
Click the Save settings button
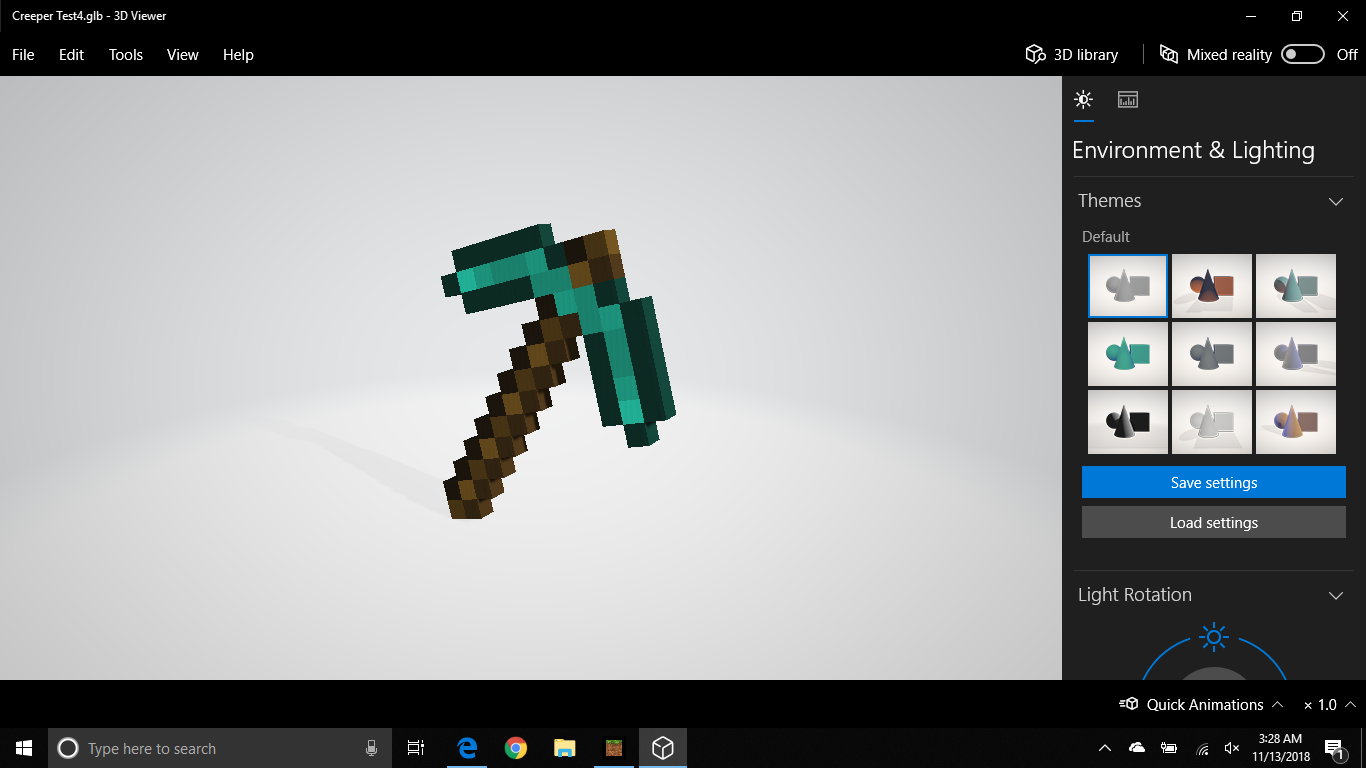(1214, 482)
